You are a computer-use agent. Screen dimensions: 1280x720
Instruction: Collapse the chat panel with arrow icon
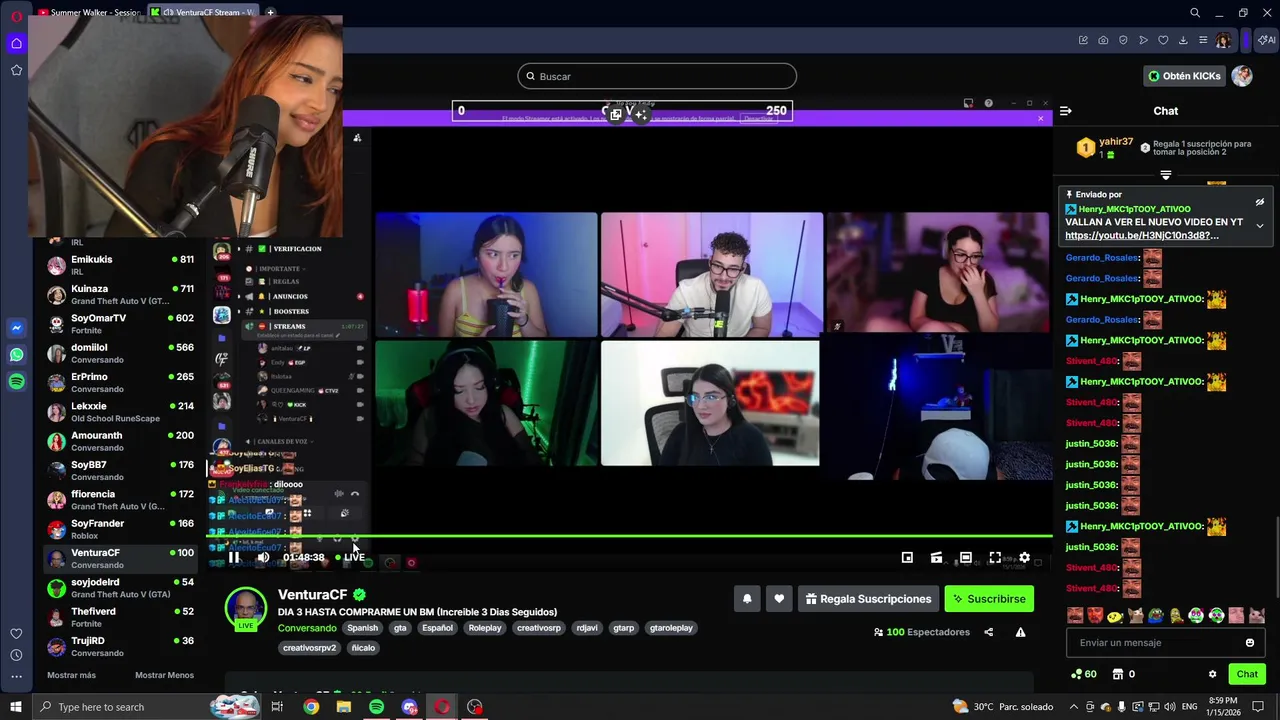(1066, 111)
